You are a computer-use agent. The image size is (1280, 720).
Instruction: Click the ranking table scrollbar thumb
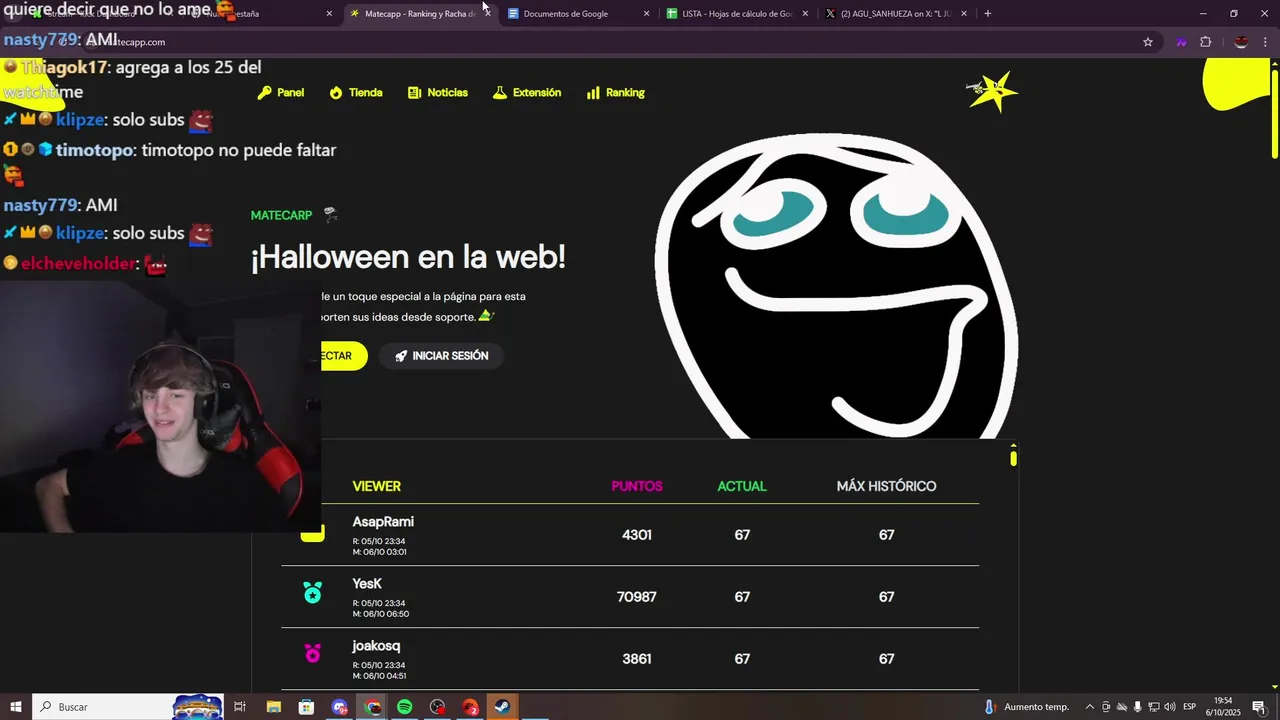tap(1013, 457)
